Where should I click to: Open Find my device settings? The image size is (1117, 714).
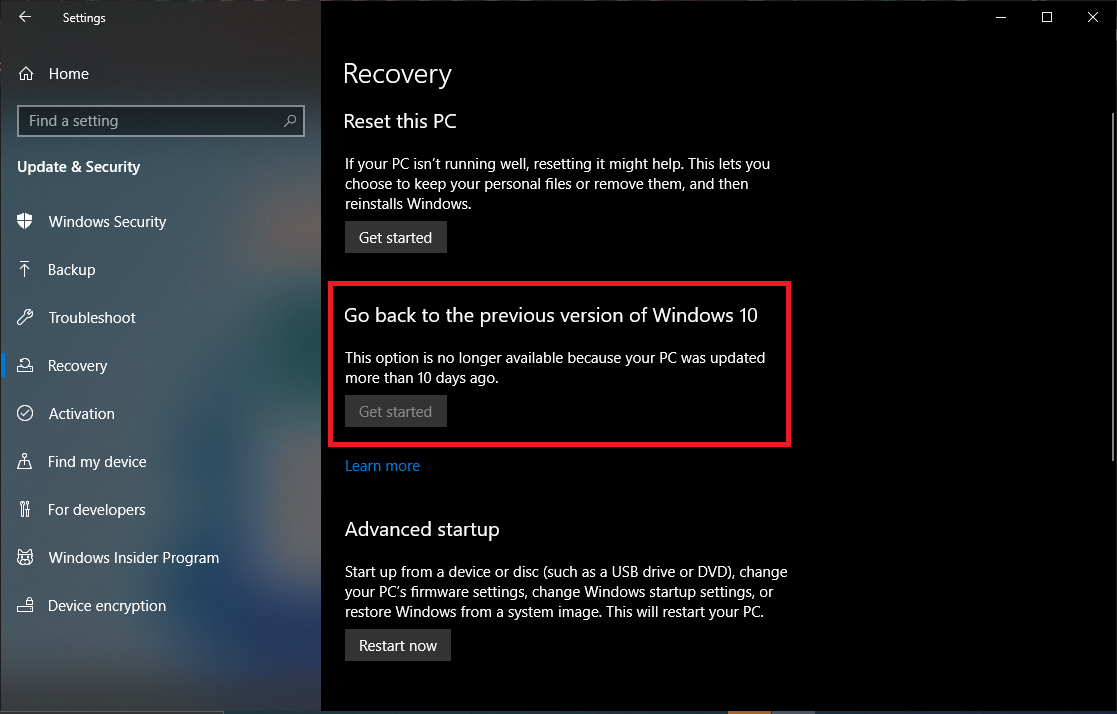(97, 462)
